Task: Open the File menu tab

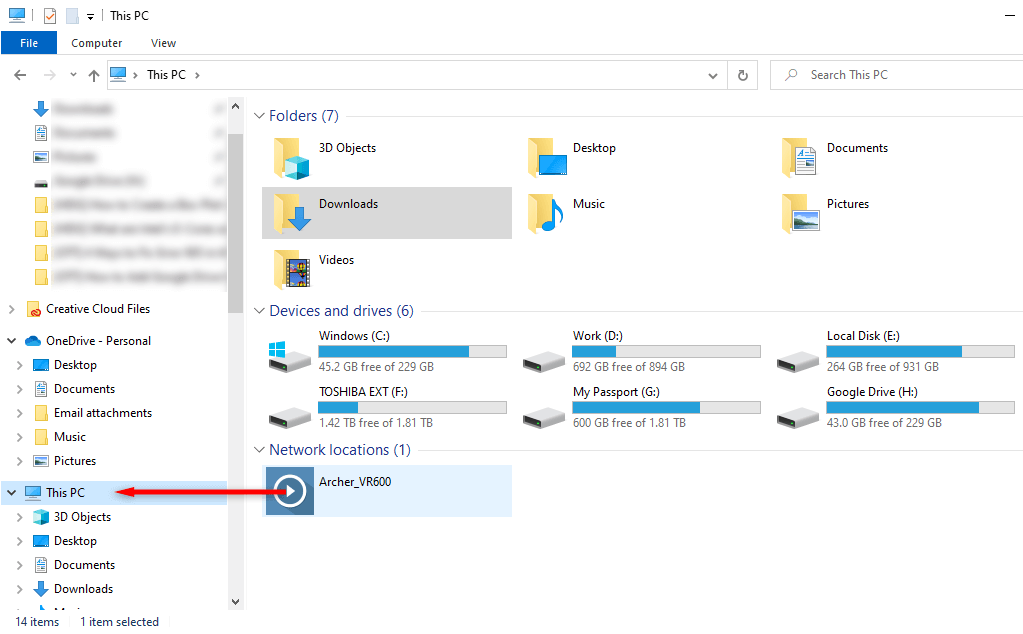Action: (x=29, y=43)
